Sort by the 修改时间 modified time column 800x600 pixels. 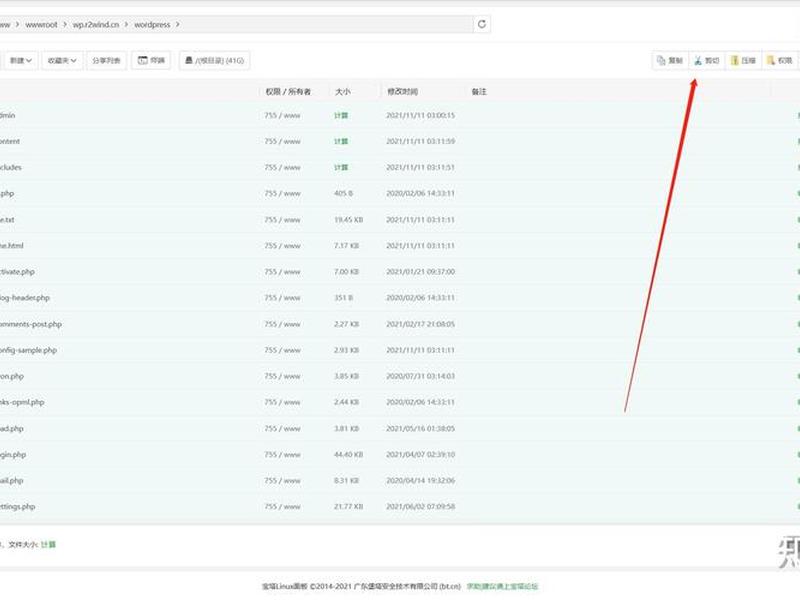coord(402,92)
